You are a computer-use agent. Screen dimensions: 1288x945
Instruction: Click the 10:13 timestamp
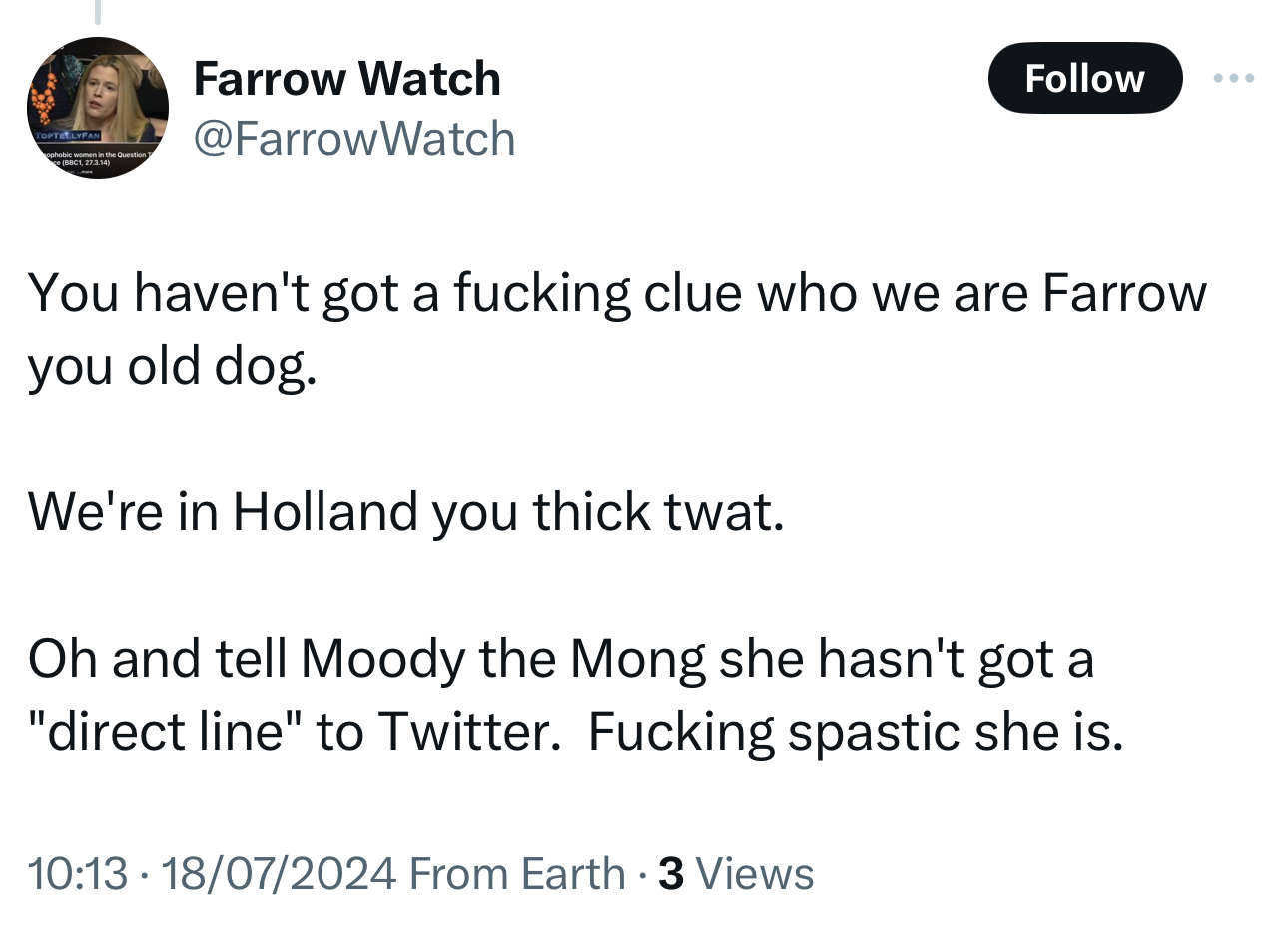point(78,873)
